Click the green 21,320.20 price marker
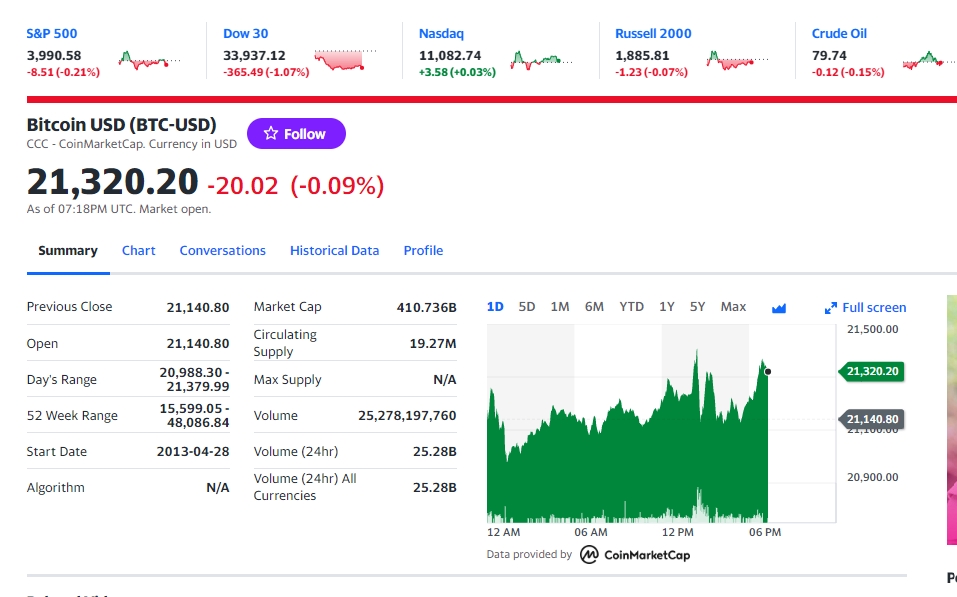This screenshot has width=957, height=597. point(872,371)
